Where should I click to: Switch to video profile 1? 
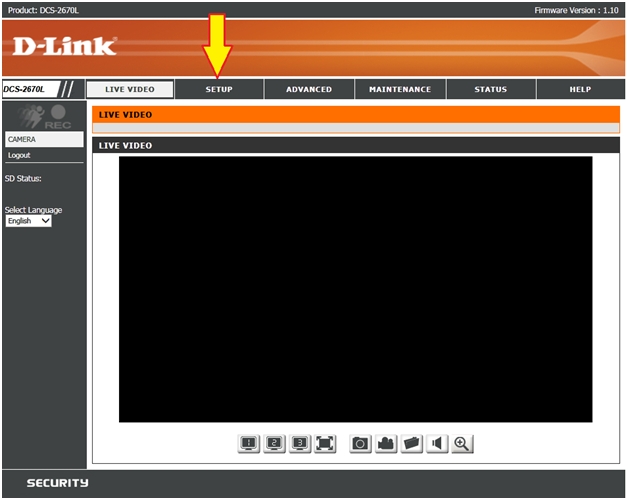249,443
